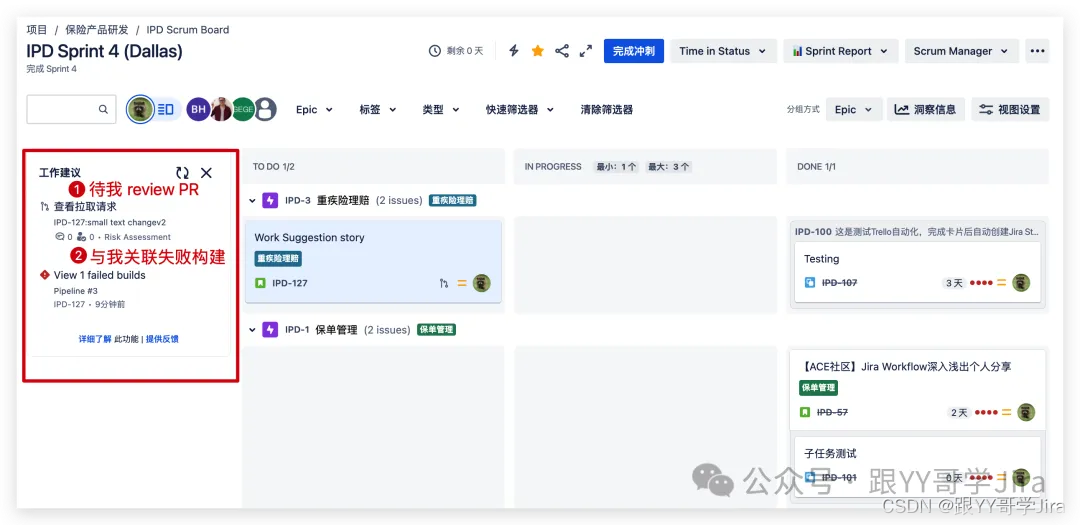Open the Sprint Report dropdown
1080x525 pixels.
pos(840,51)
